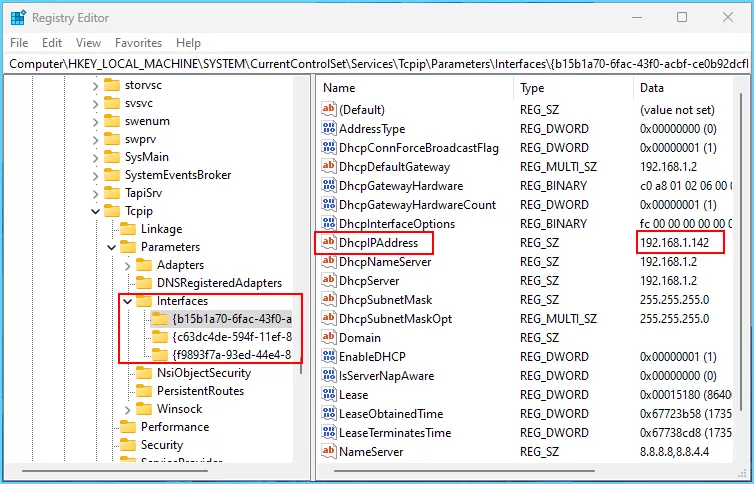Select the DhcpConnForceBroadcastFlag binary icon
Image resolution: width=754 pixels, height=484 pixels.
pos(329,147)
